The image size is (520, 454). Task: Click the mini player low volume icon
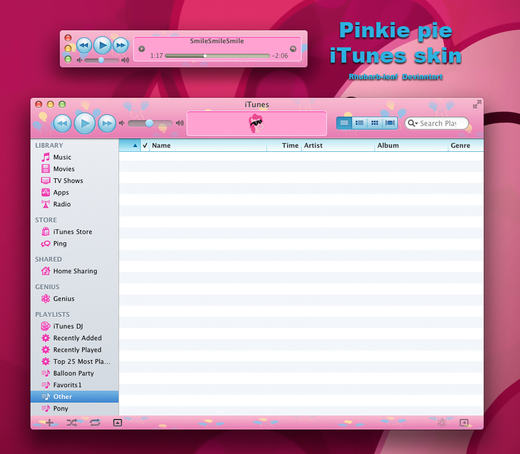click(79, 60)
